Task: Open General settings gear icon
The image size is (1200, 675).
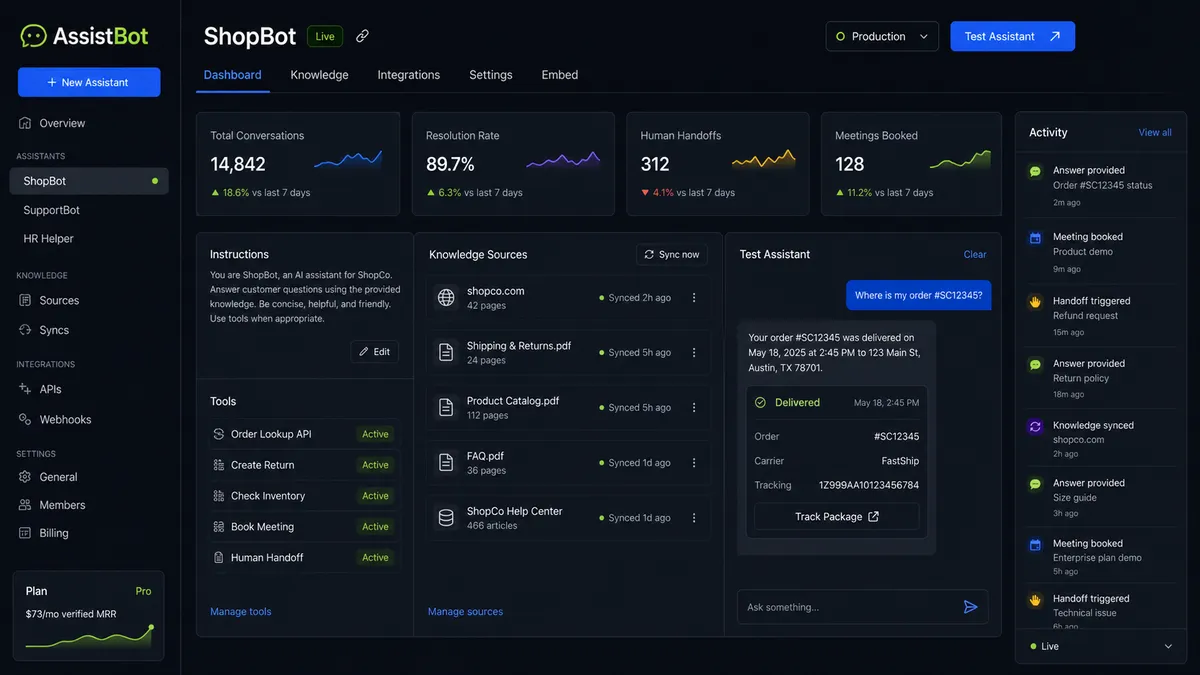Action: (26, 477)
